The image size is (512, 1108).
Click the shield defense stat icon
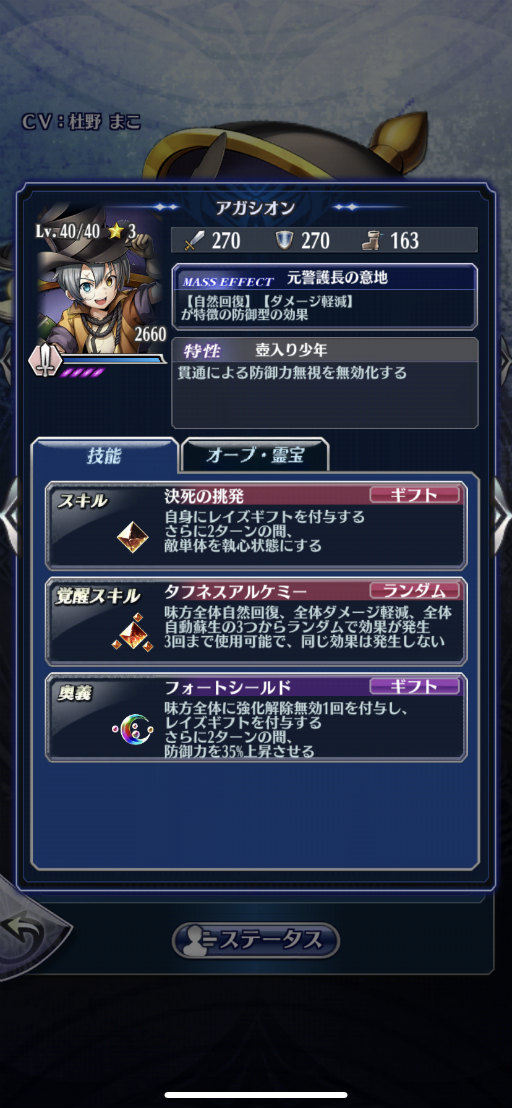click(284, 241)
